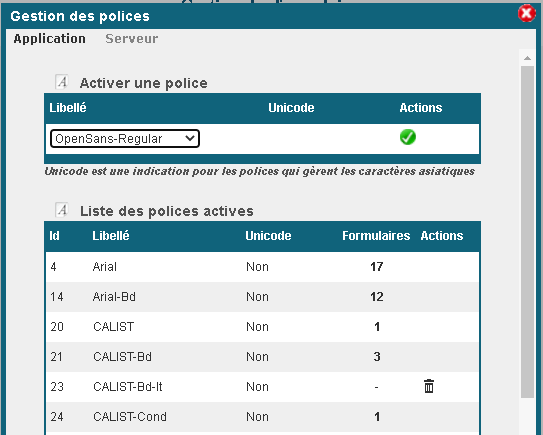Select the CALIST-Cond row

[262, 417]
